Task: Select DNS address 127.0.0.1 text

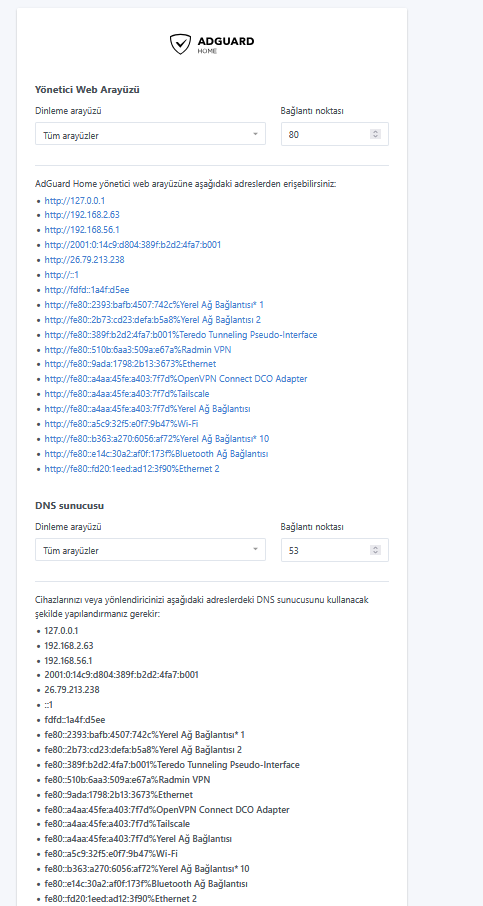Action: click(x=61, y=630)
